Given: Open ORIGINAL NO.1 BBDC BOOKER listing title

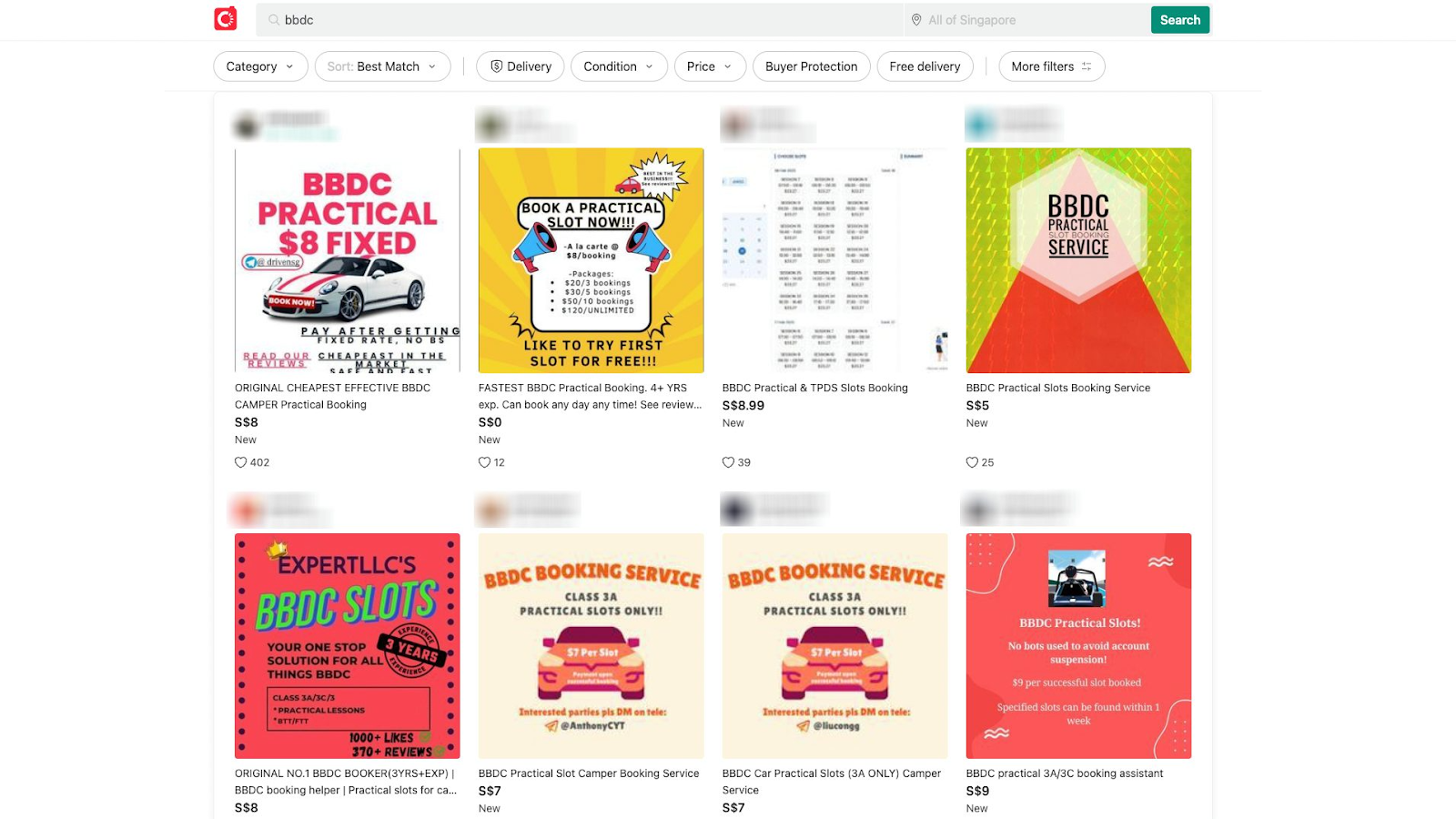Looking at the screenshot, I should click(x=346, y=782).
